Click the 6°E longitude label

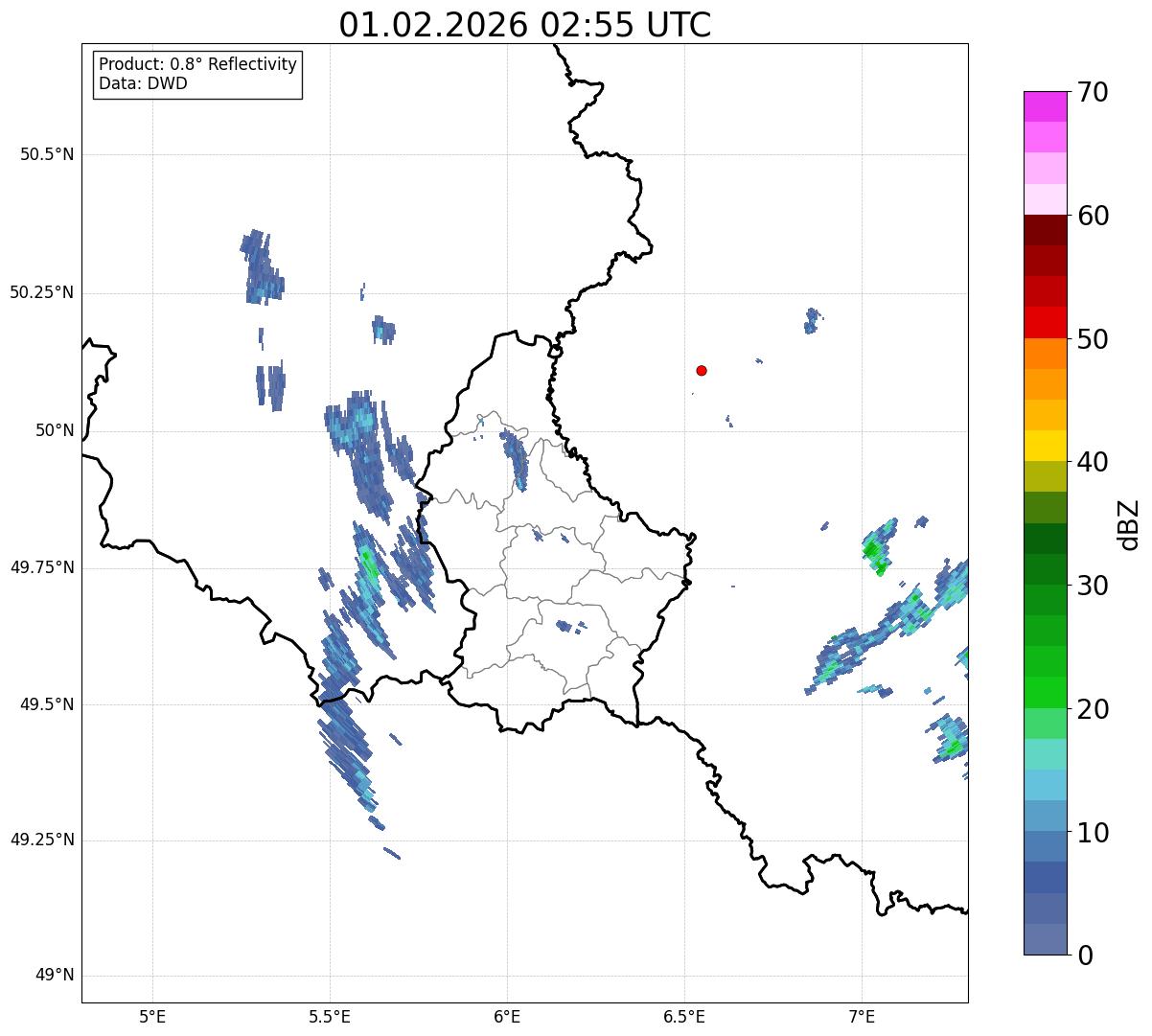click(507, 1017)
